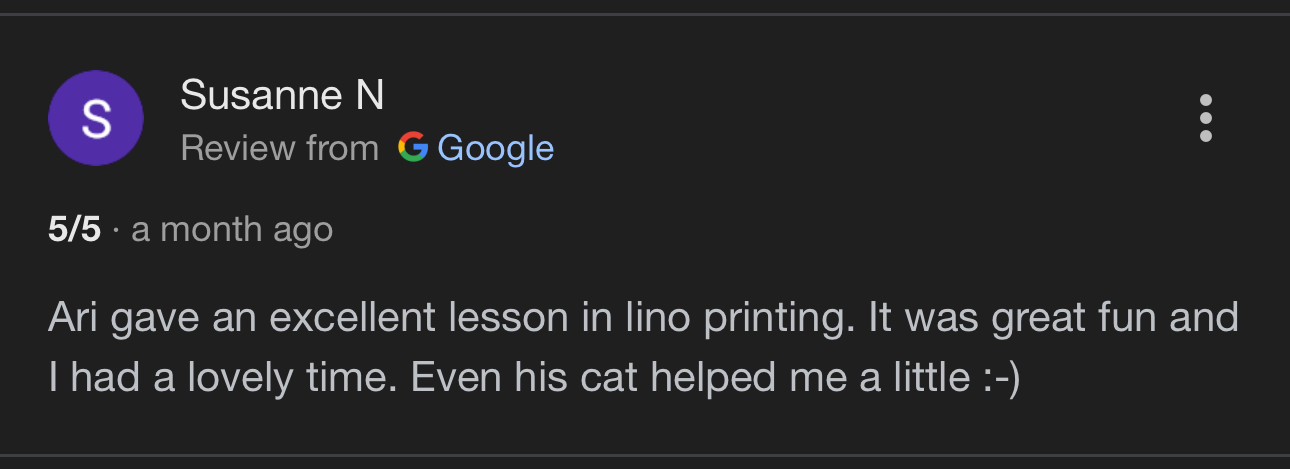Click the purple S profile avatar
The height and width of the screenshot is (469, 1290).
(96, 119)
